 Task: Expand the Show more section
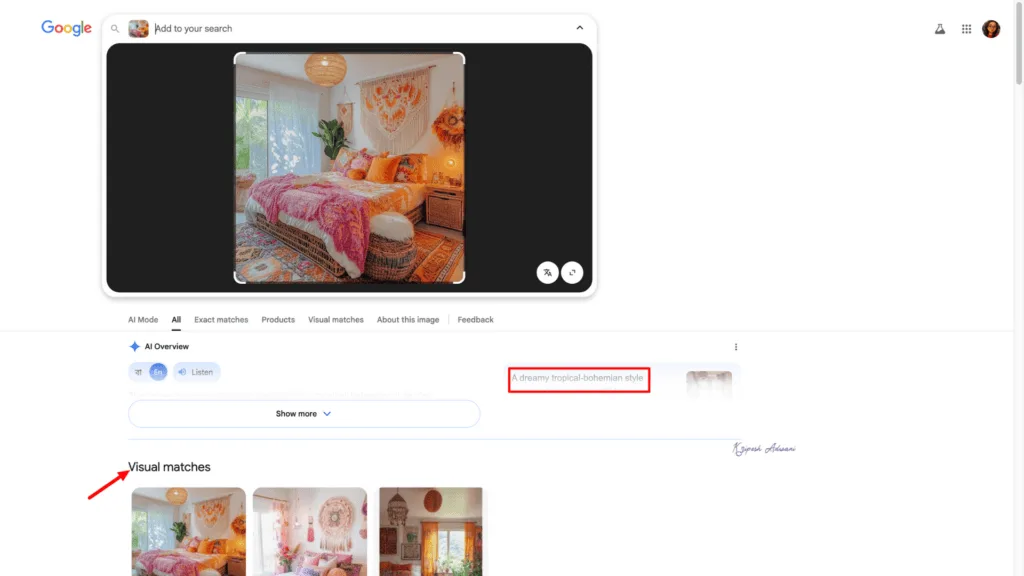pos(303,413)
